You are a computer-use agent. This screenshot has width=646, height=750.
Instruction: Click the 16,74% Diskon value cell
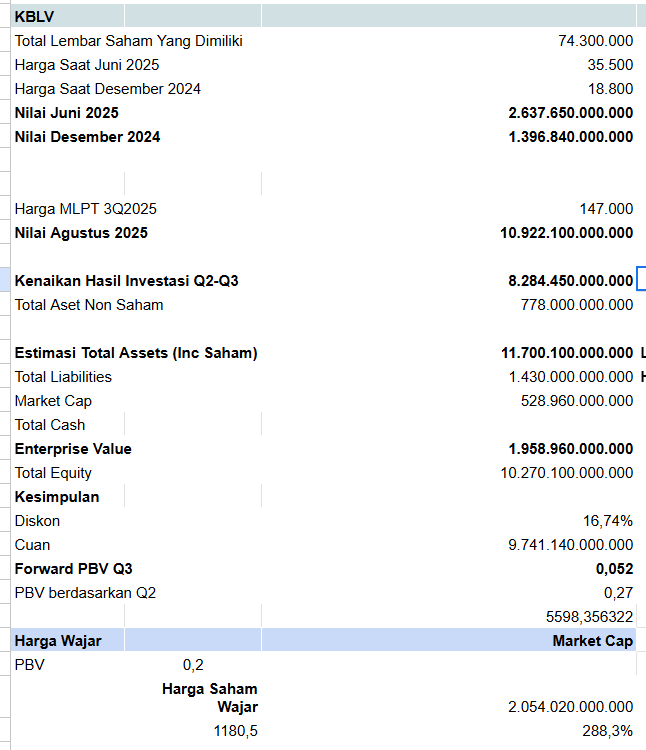(608, 521)
